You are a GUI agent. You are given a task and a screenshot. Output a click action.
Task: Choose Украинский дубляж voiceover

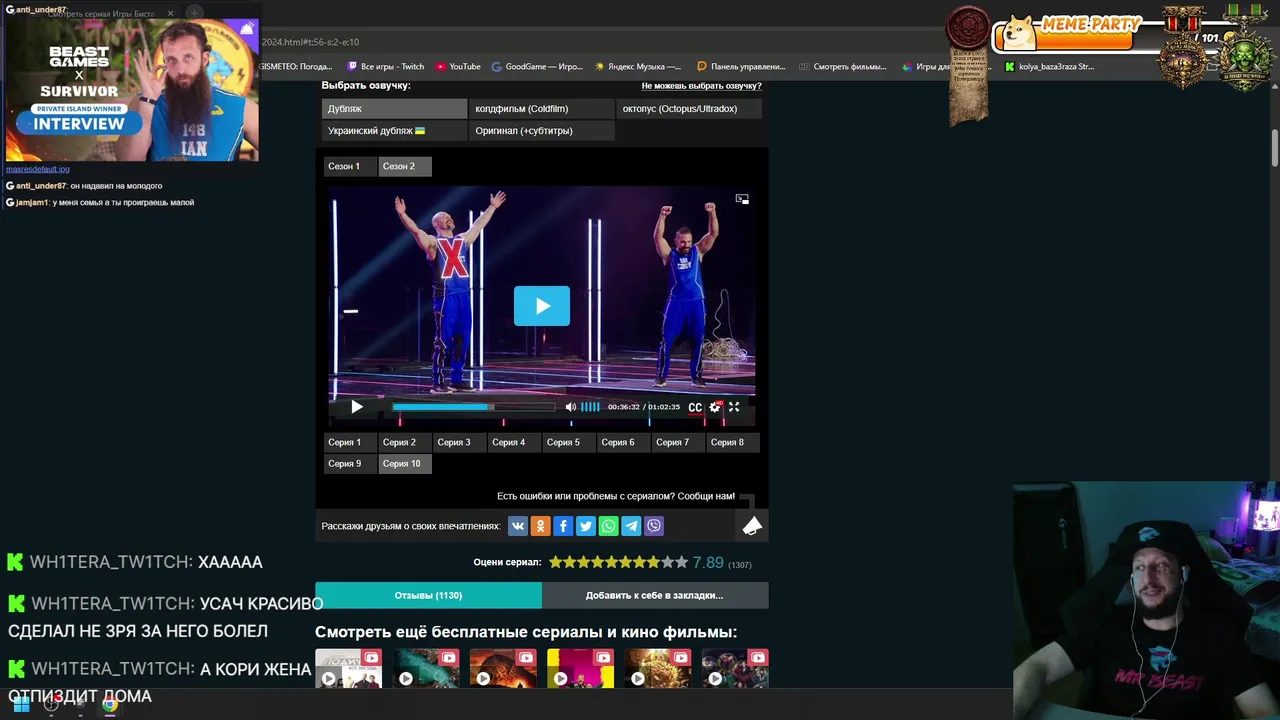tap(394, 130)
